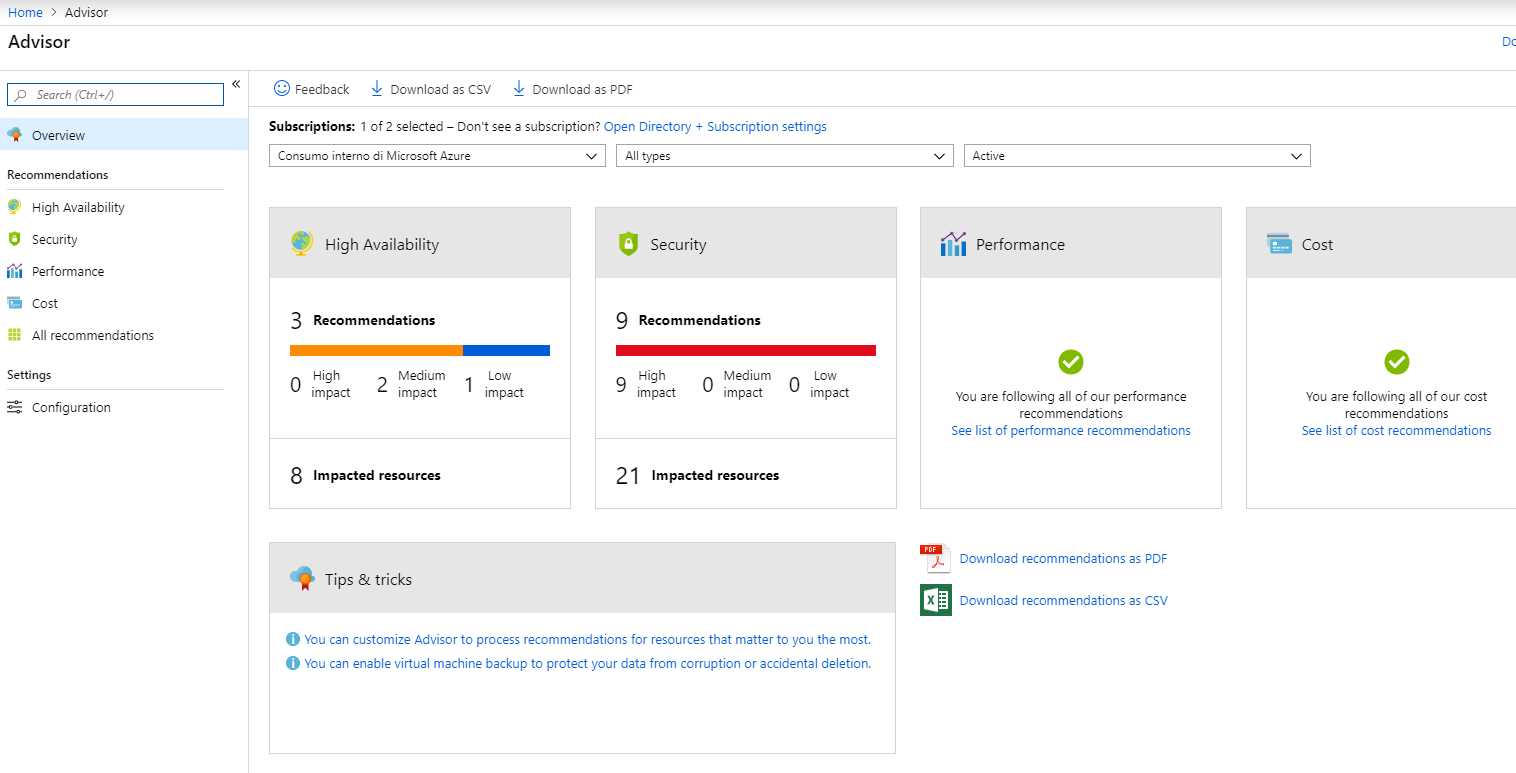Viewport: 1516px width, 773px height.
Task: Click the red Security impact bar
Action: (745, 349)
